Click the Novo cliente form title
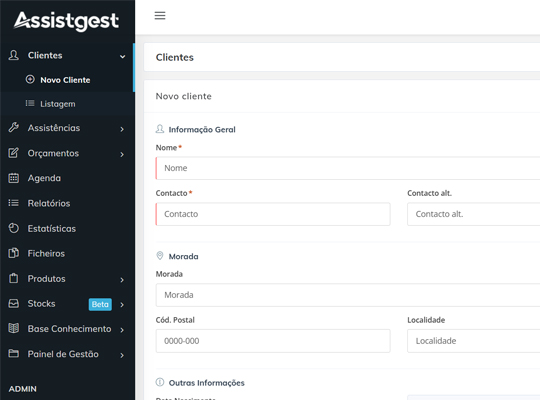The width and height of the screenshot is (540, 400). 184,96
